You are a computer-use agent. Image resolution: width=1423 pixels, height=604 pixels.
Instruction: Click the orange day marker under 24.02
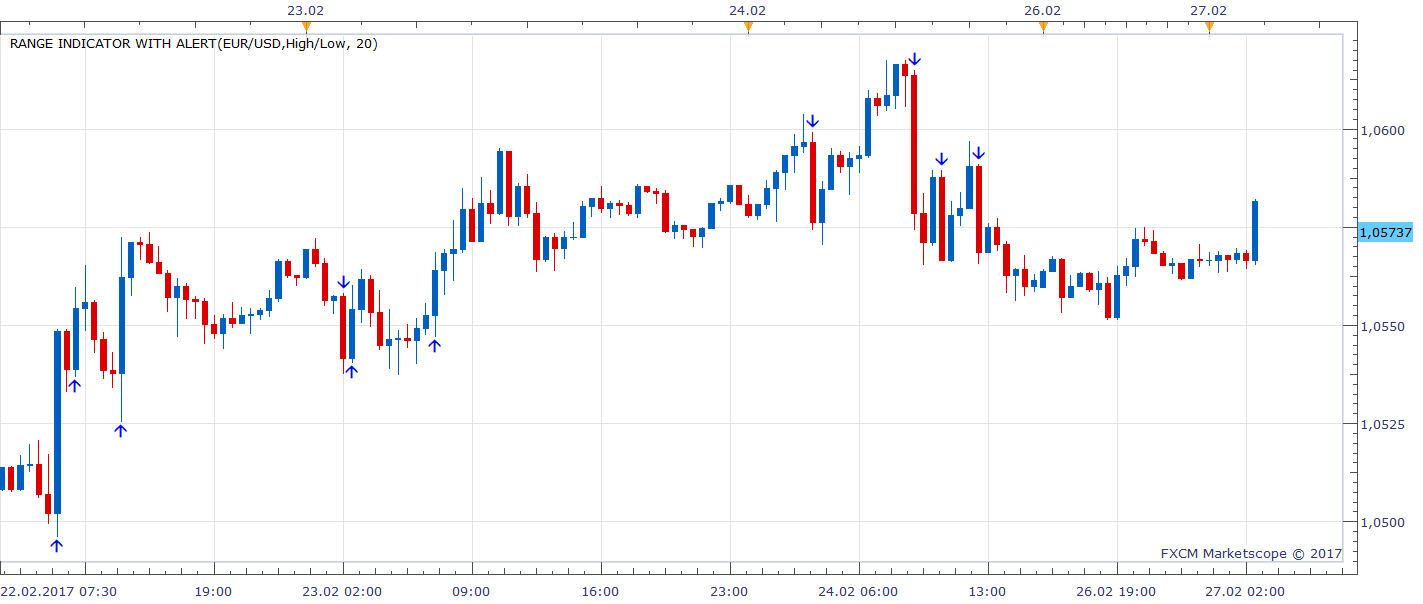748,28
